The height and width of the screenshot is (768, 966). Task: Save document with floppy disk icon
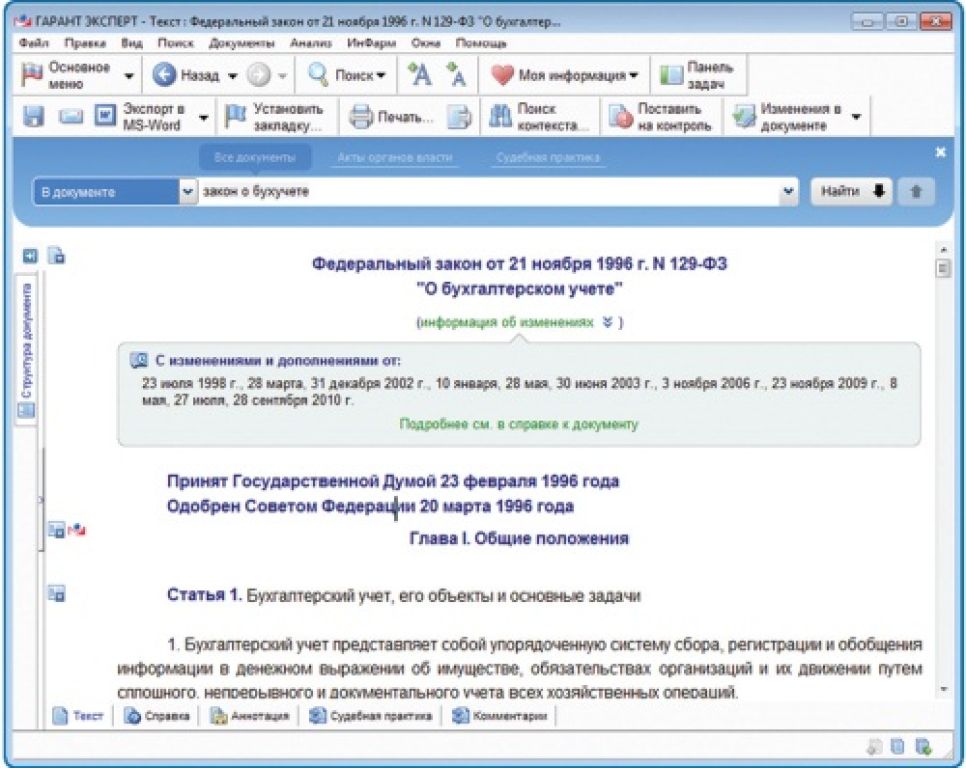click(x=33, y=116)
